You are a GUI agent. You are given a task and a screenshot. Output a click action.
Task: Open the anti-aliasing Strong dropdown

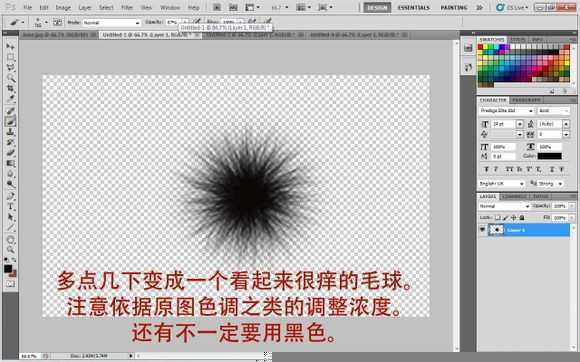click(x=549, y=183)
